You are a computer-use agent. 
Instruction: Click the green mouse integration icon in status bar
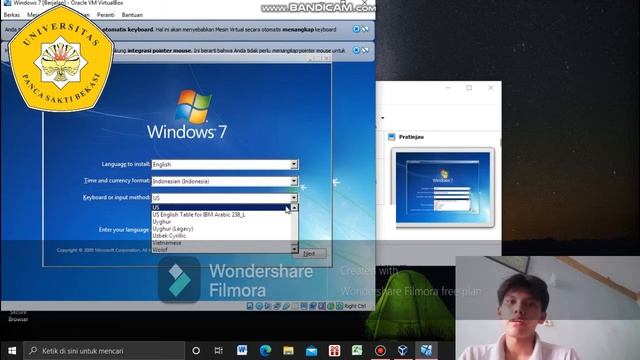point(331,306)
